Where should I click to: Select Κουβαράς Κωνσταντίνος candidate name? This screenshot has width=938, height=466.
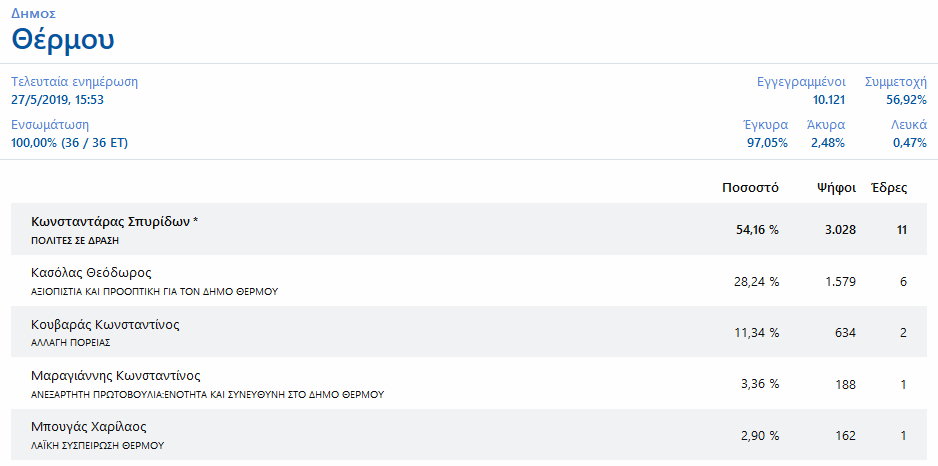[x=105, y=325]
